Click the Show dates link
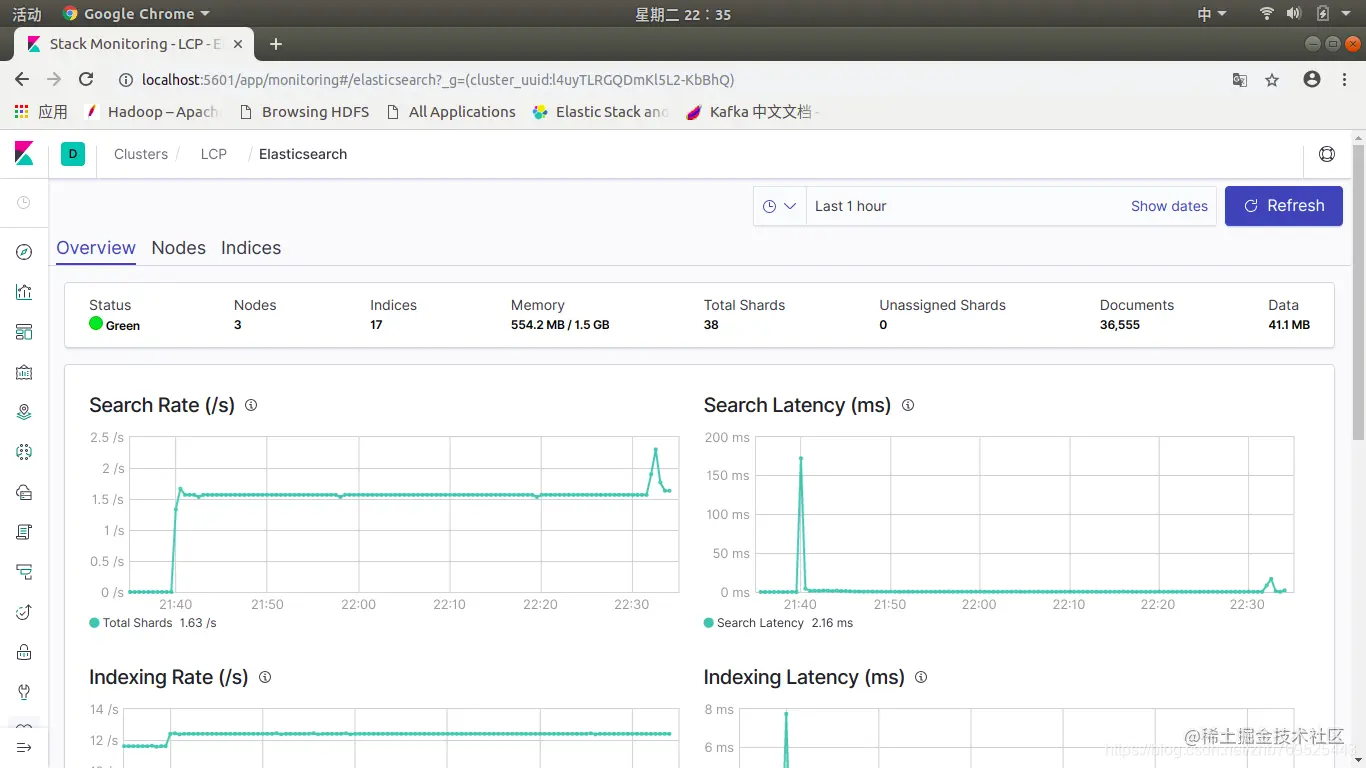Viewport: 1366px width, 768px height. point(1169,206)
